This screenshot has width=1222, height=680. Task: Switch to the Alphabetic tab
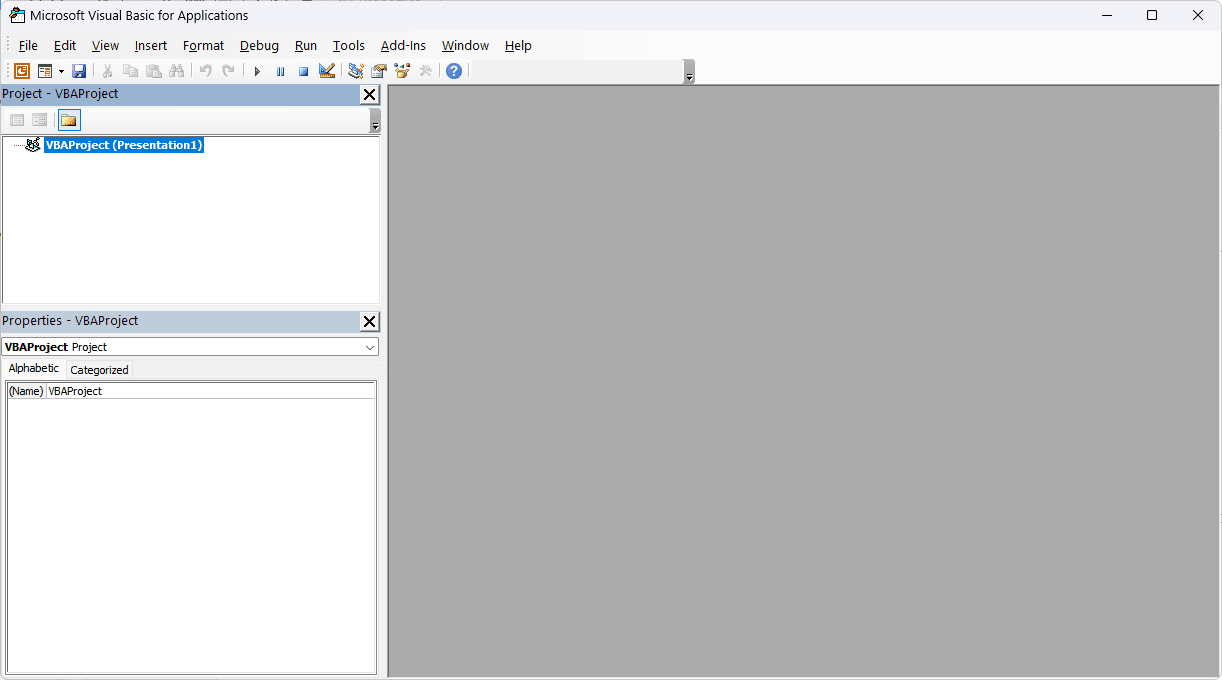[33, 369]
